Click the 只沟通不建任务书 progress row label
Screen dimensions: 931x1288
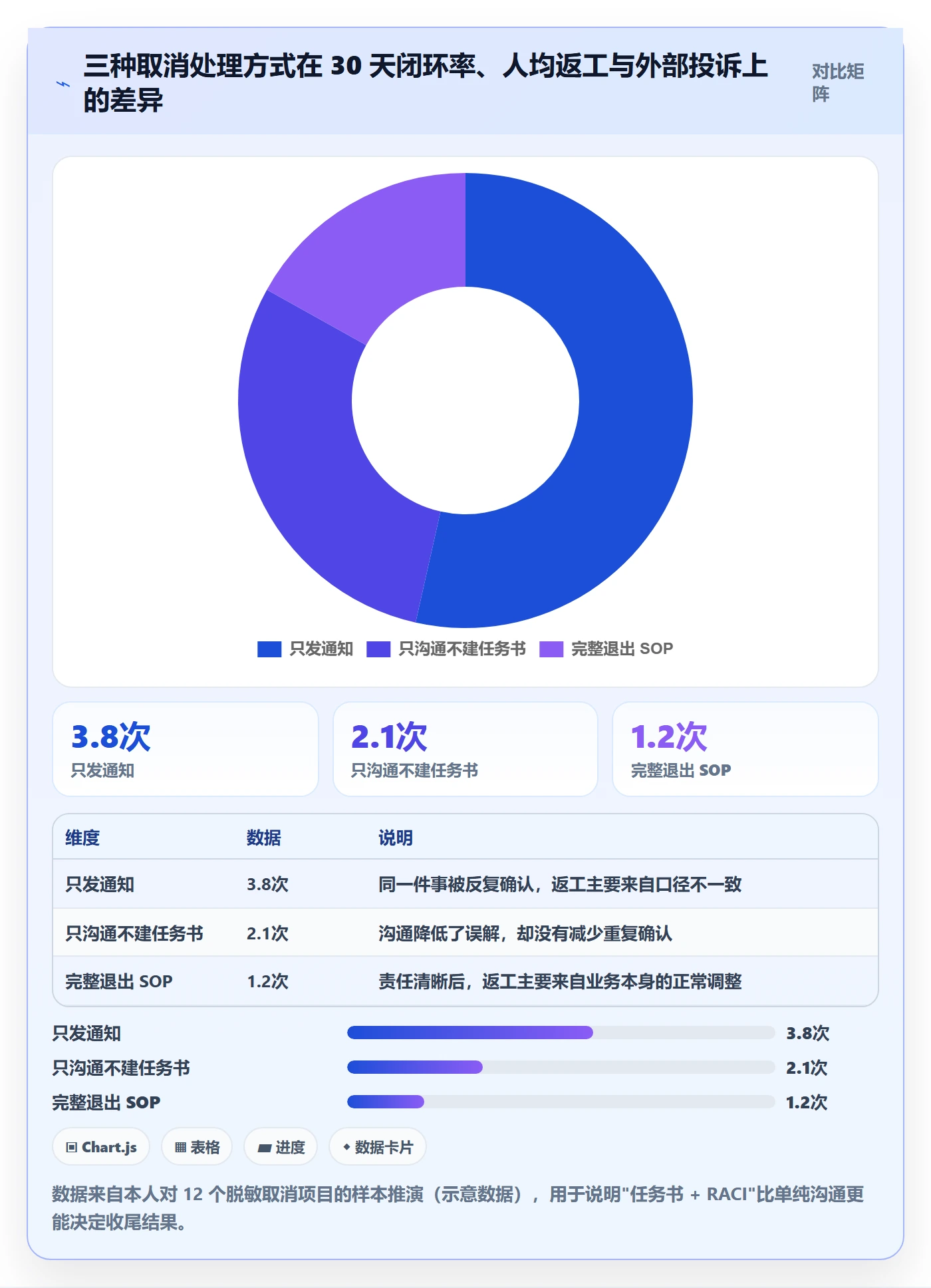coord(121,1068)
